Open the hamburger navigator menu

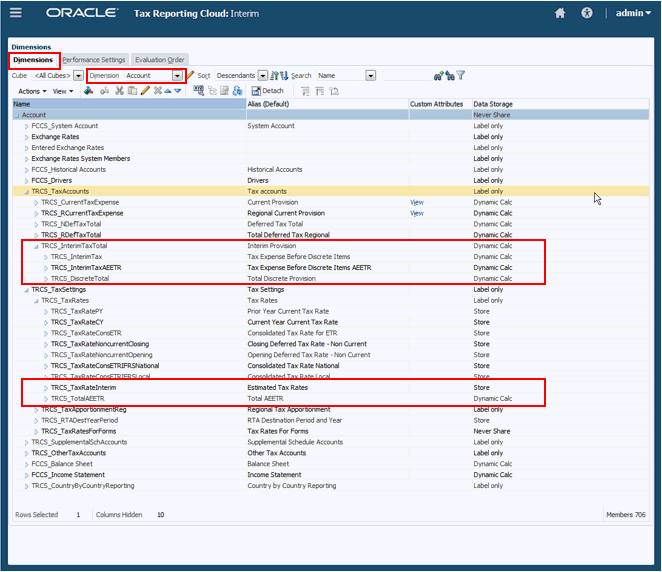pyautogui.click(x=16, y=13)
